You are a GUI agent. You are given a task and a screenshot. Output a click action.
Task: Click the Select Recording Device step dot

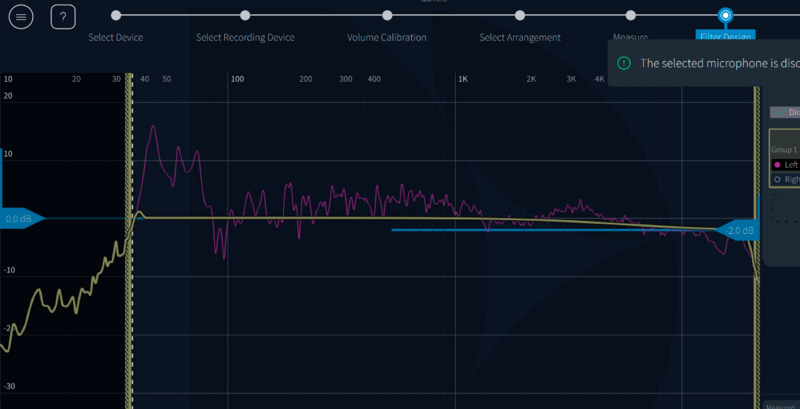pyautogui.click(x=245, y=15)
